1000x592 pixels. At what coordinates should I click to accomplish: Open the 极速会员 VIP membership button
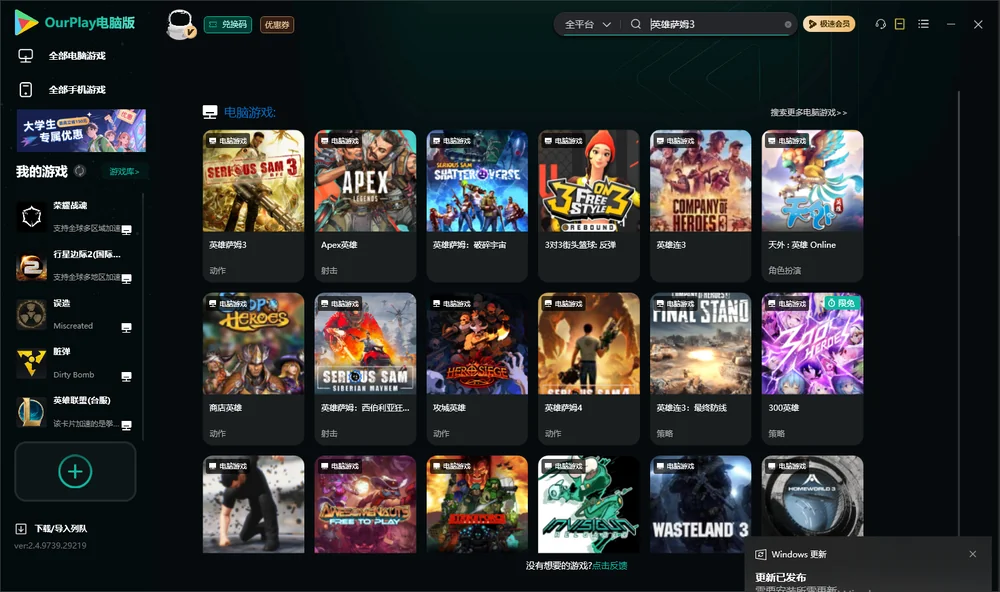[829, 24]
